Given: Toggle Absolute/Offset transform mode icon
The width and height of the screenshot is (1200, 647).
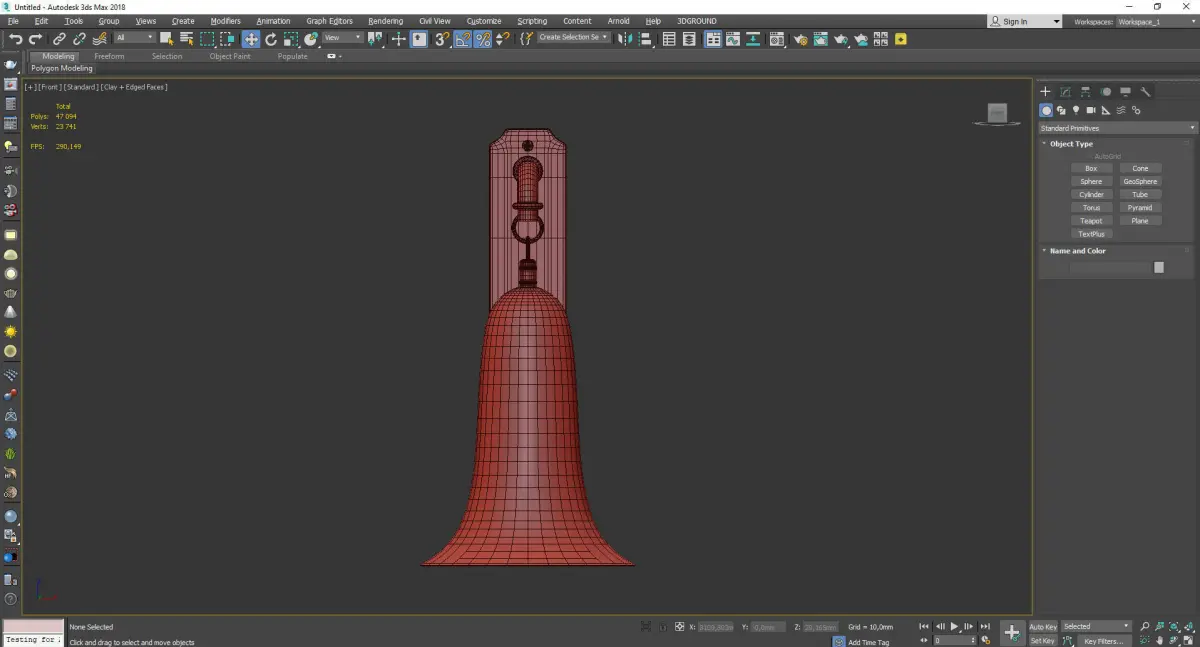Looking at the screenshot, I should click(x=680, y=627).
